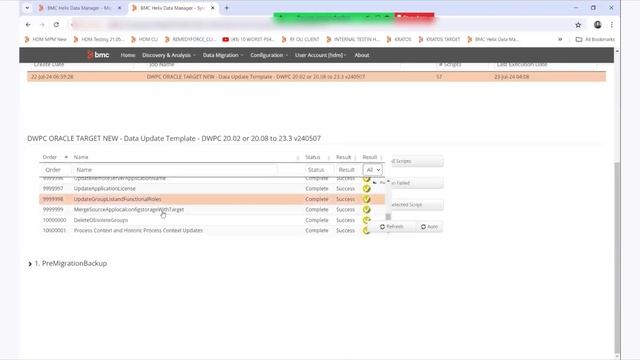Select the UpdateGroupListandFunctionalRoles script row
The height and width of the screenshot is (360, 640).
tap(212, 199)
